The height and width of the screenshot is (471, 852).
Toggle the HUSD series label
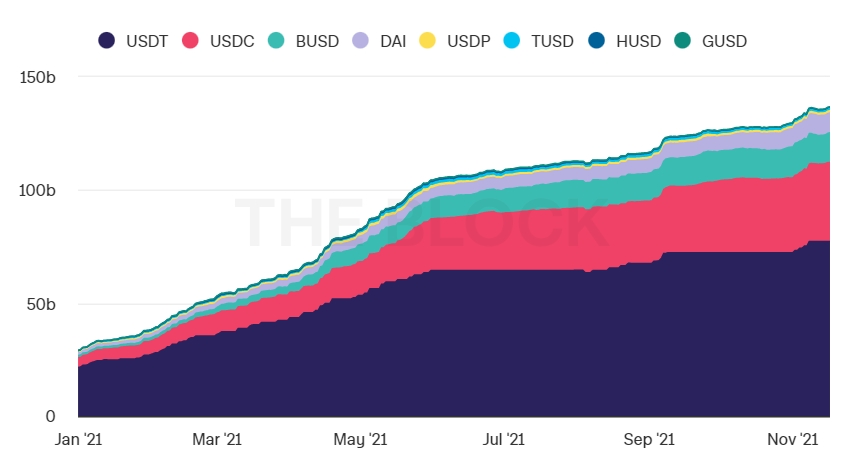638,41
